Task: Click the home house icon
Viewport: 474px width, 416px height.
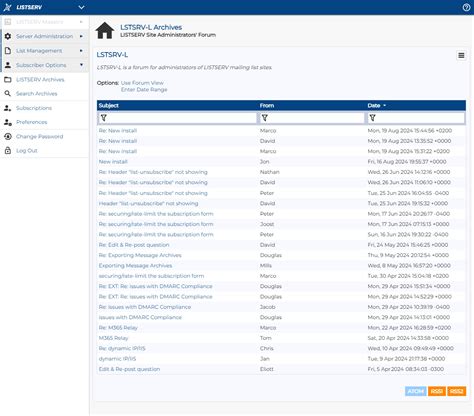Action: (105, 31)
